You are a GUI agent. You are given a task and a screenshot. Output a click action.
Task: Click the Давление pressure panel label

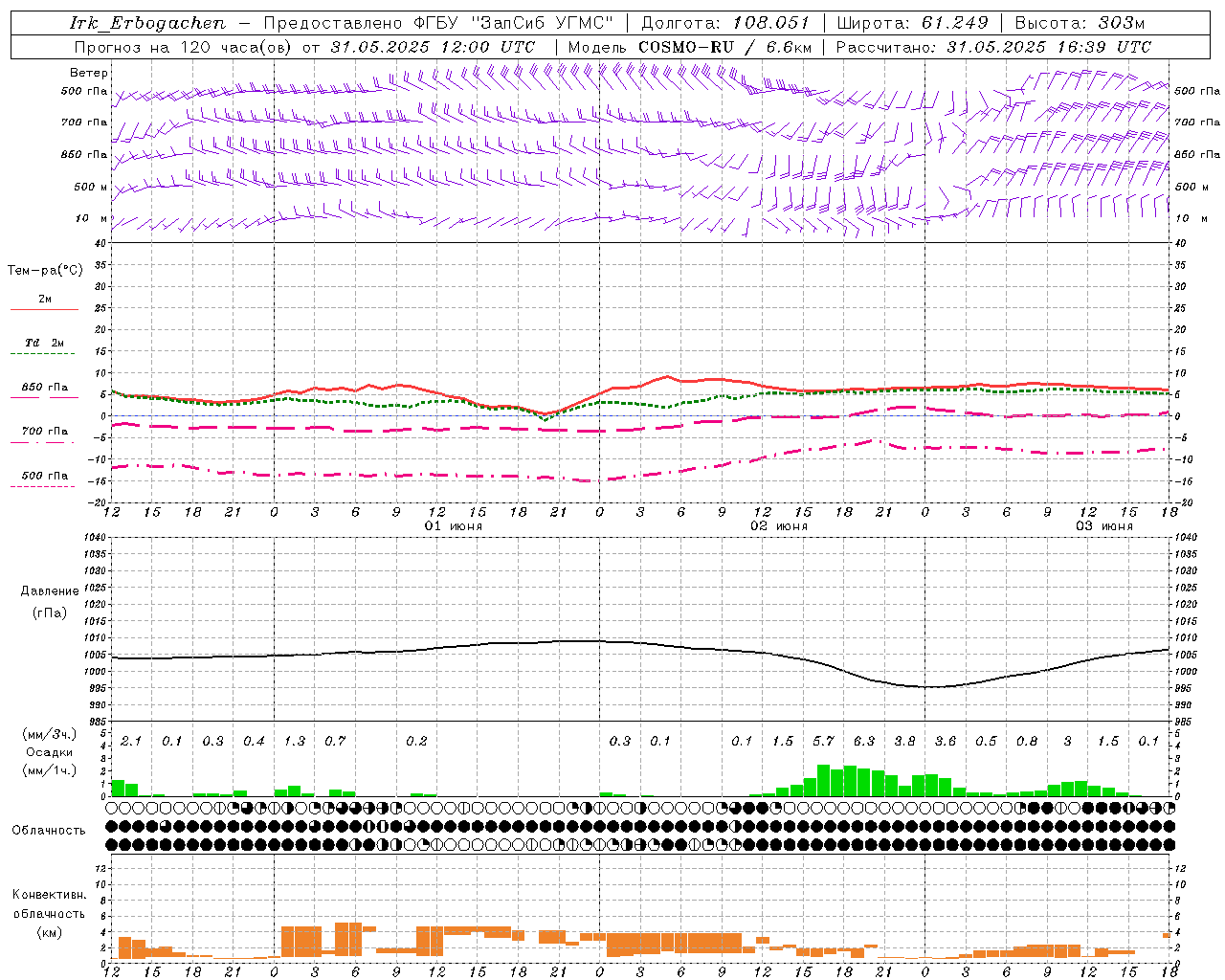[x=50, y=591]
